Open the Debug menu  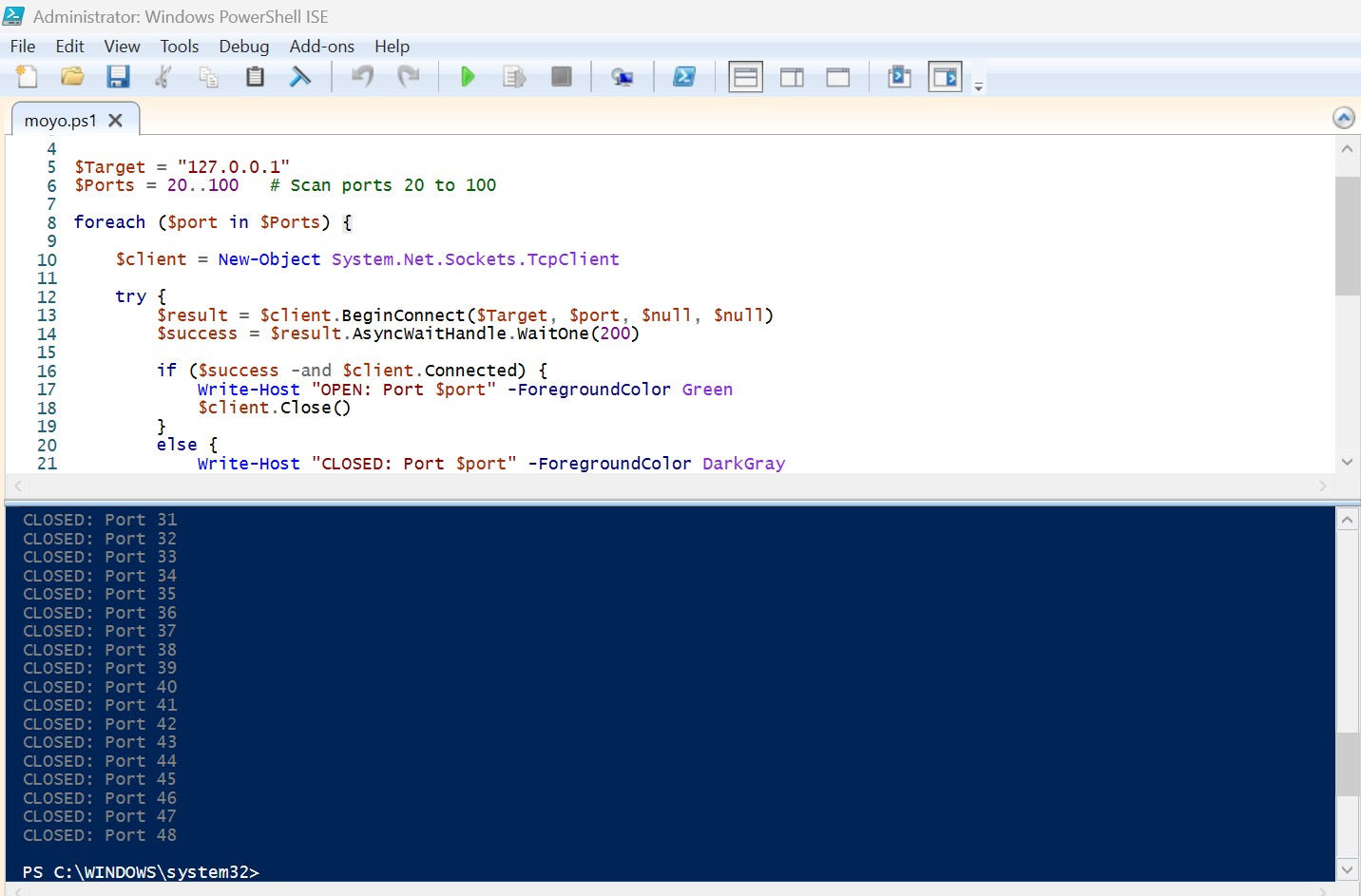pos(244,47)
